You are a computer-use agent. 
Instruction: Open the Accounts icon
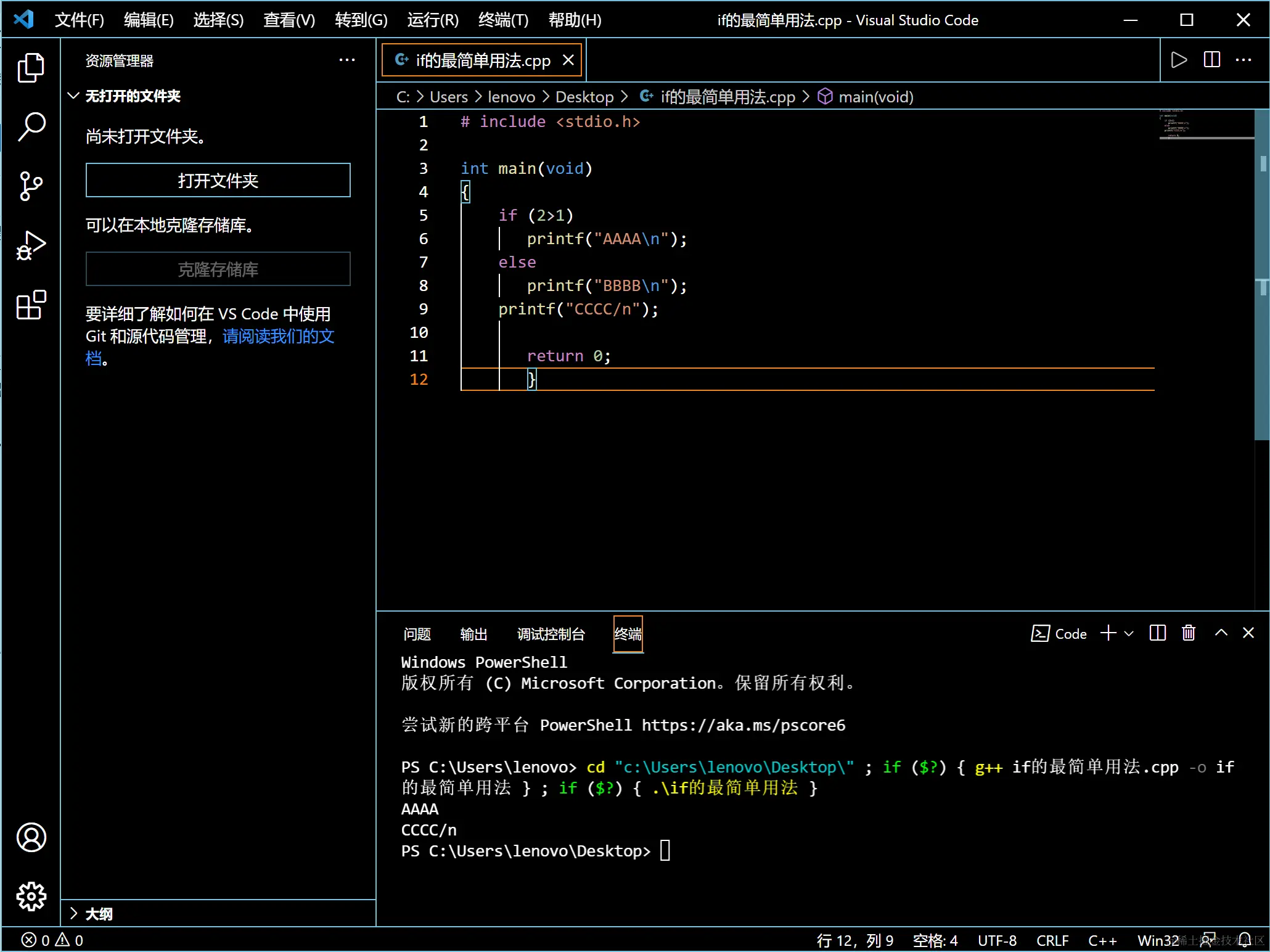pyautogui.click(x=31, y=837)
